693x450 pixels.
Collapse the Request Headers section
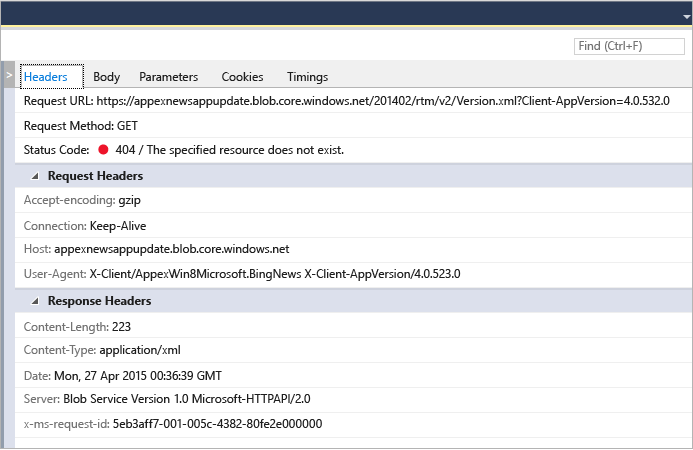point(35,176)
